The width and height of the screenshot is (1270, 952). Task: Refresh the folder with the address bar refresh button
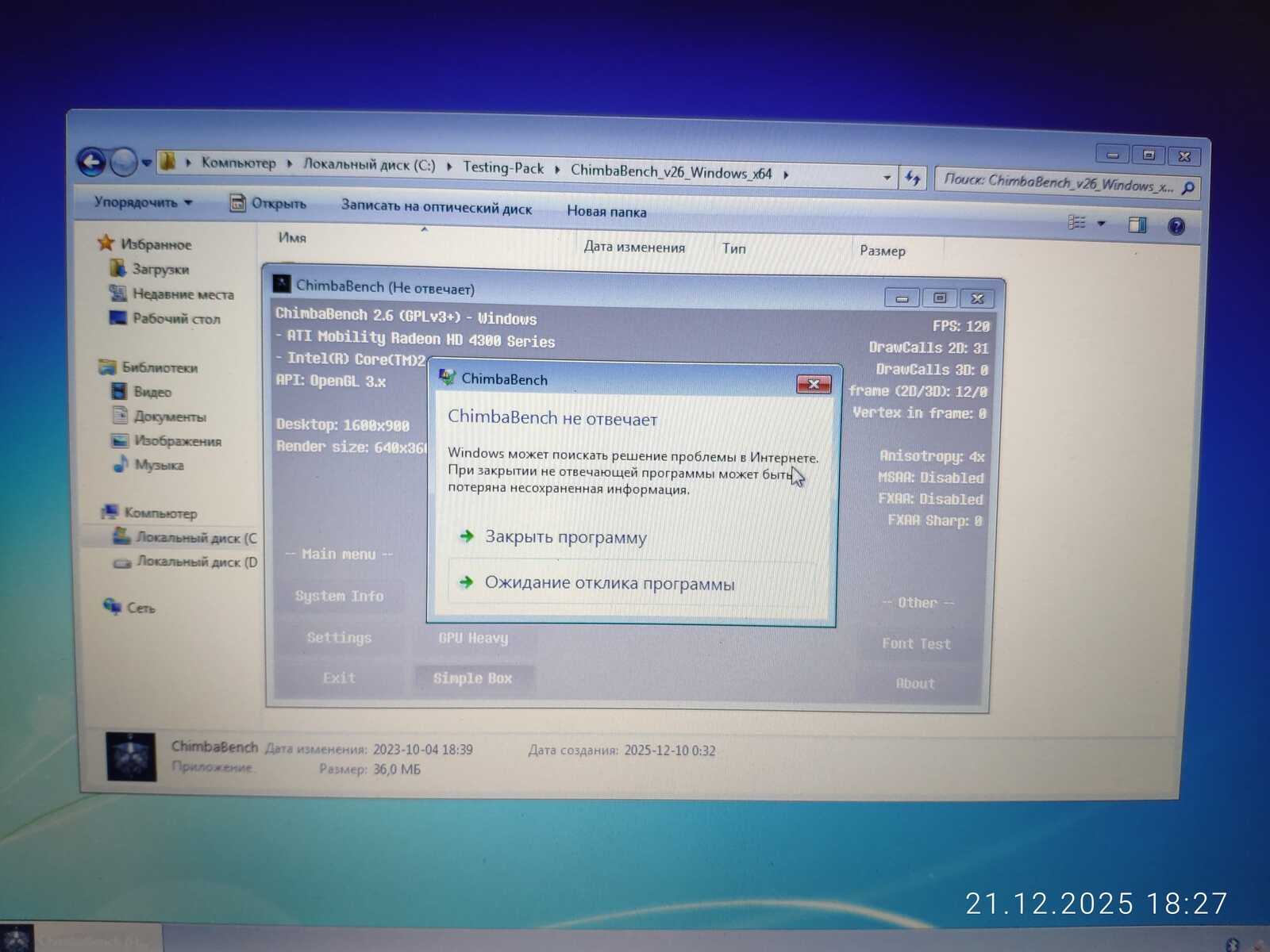click(913, 178)
